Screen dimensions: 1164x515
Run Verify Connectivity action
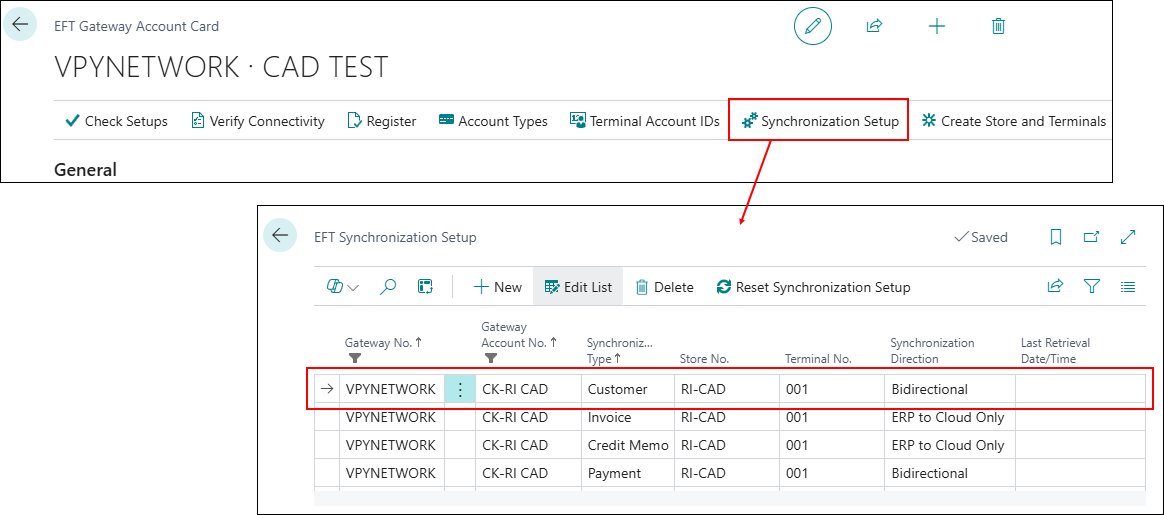coord(258,121)
